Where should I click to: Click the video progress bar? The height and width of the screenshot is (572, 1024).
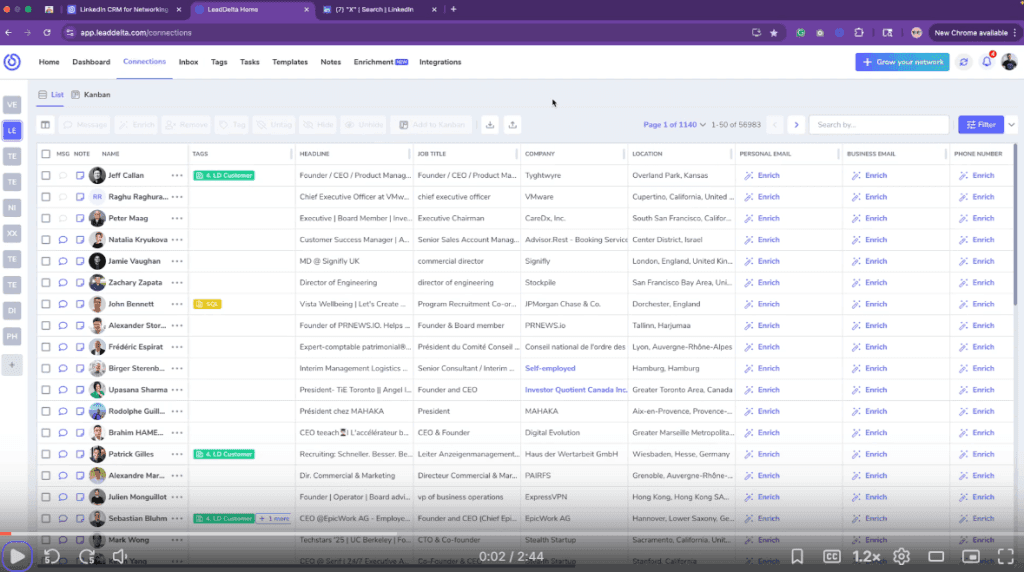pyautogui.click(x=512, y=533)
